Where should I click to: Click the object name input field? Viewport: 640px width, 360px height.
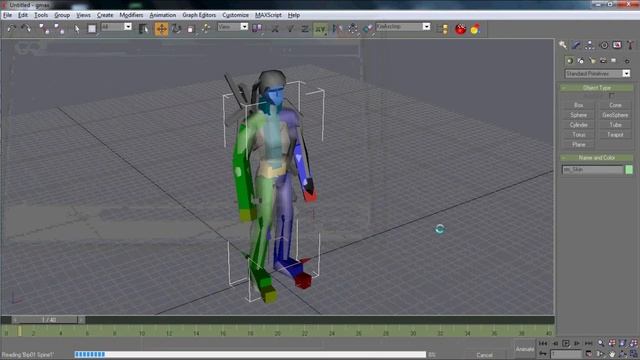tap(592, 169)
